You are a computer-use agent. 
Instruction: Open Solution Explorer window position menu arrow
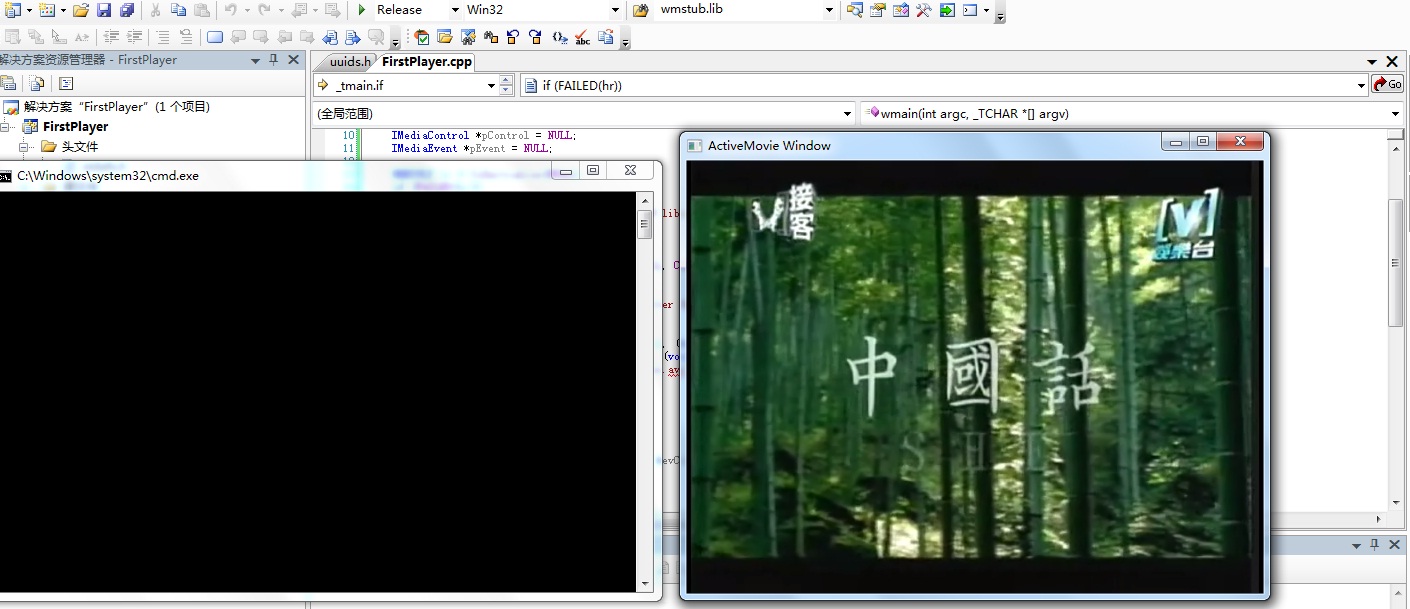coord(256,60)
